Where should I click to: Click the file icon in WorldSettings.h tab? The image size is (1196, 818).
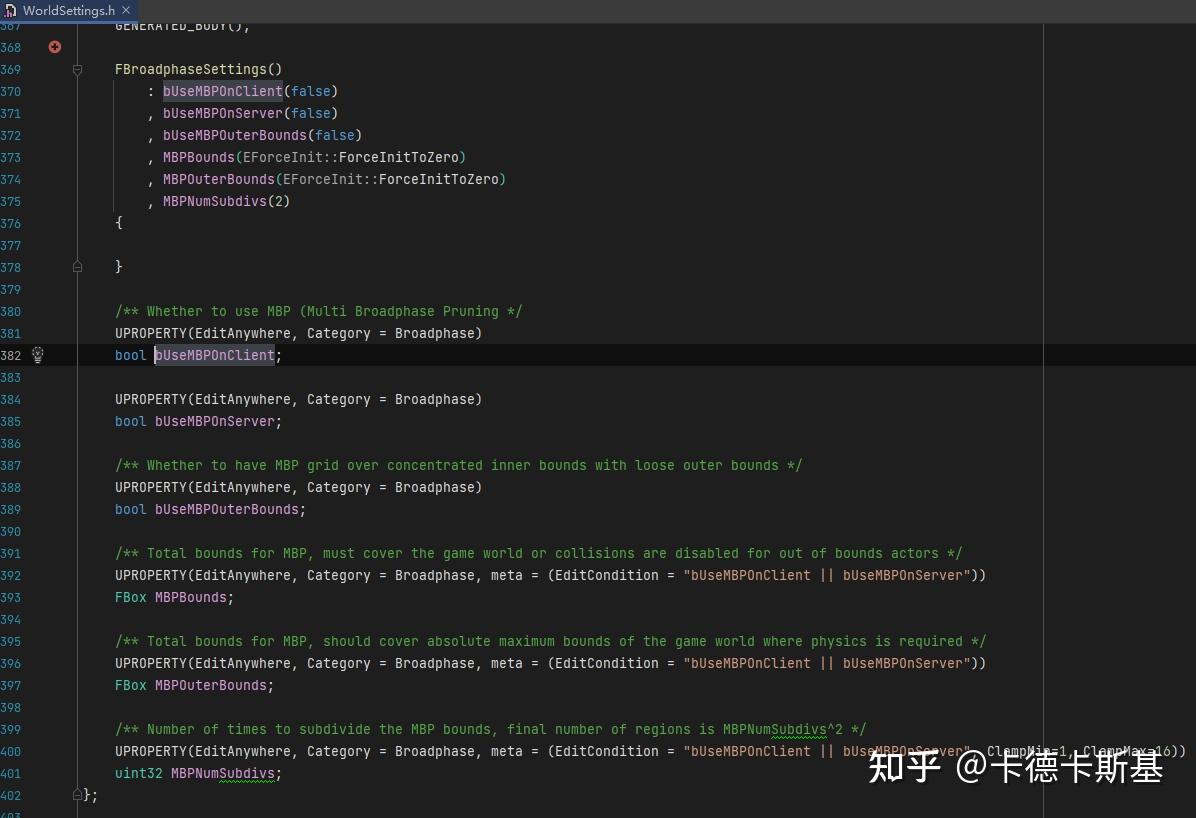[x=10, y=11]
